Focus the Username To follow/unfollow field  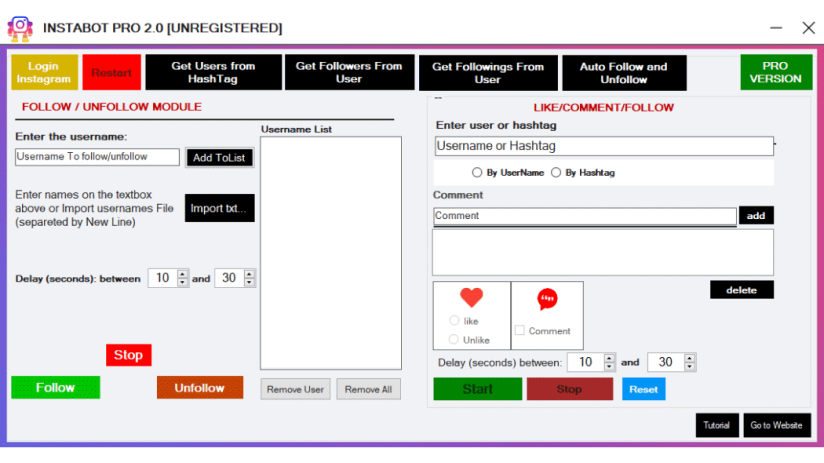[97, 157]
